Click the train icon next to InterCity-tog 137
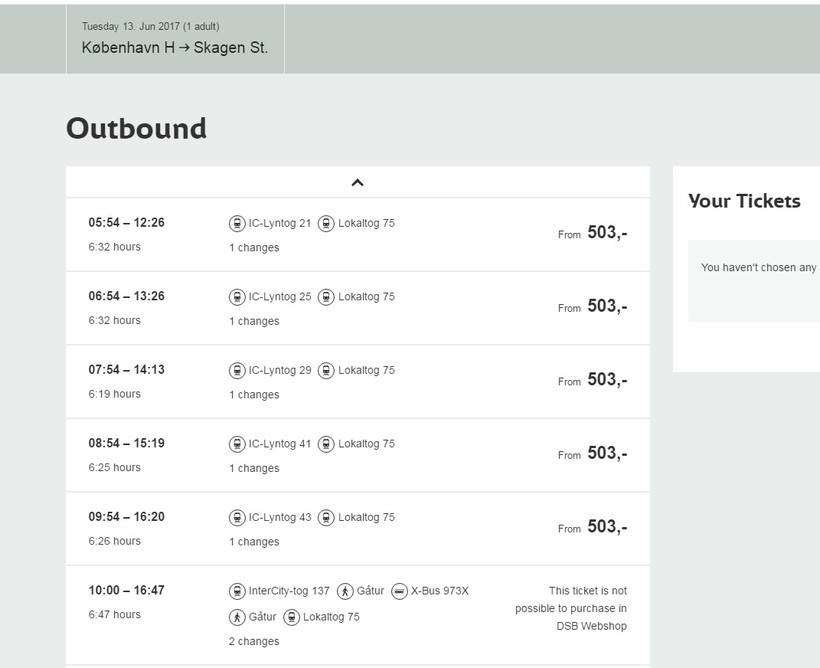820x668 pixels. click(x=237, y=591)
